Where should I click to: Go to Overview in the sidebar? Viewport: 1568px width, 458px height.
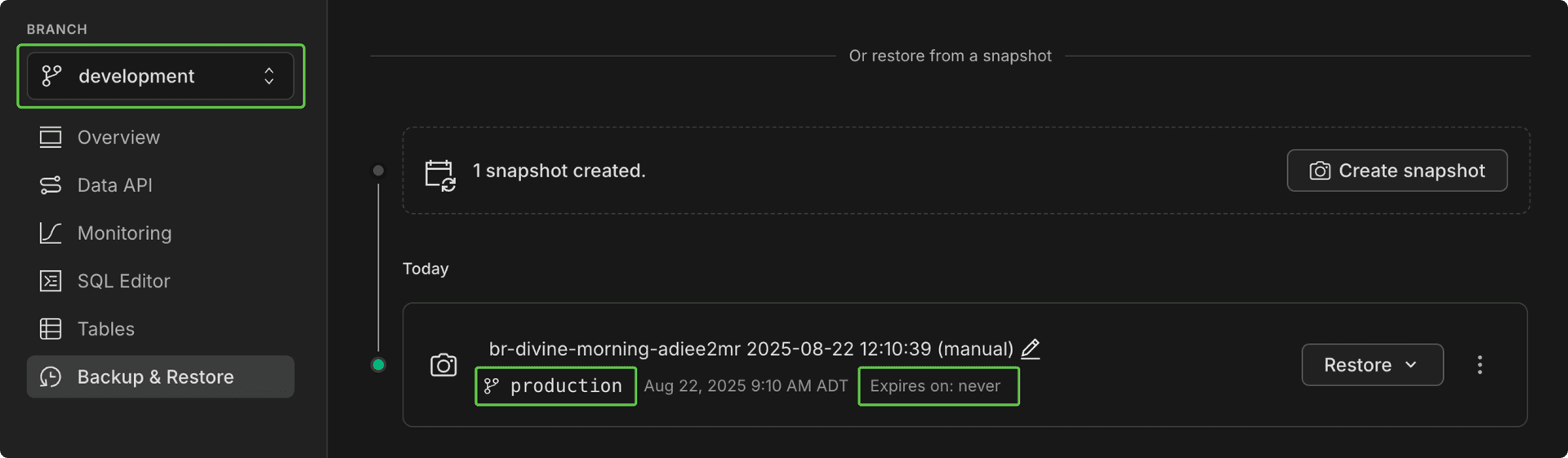[x=118, y=137]
